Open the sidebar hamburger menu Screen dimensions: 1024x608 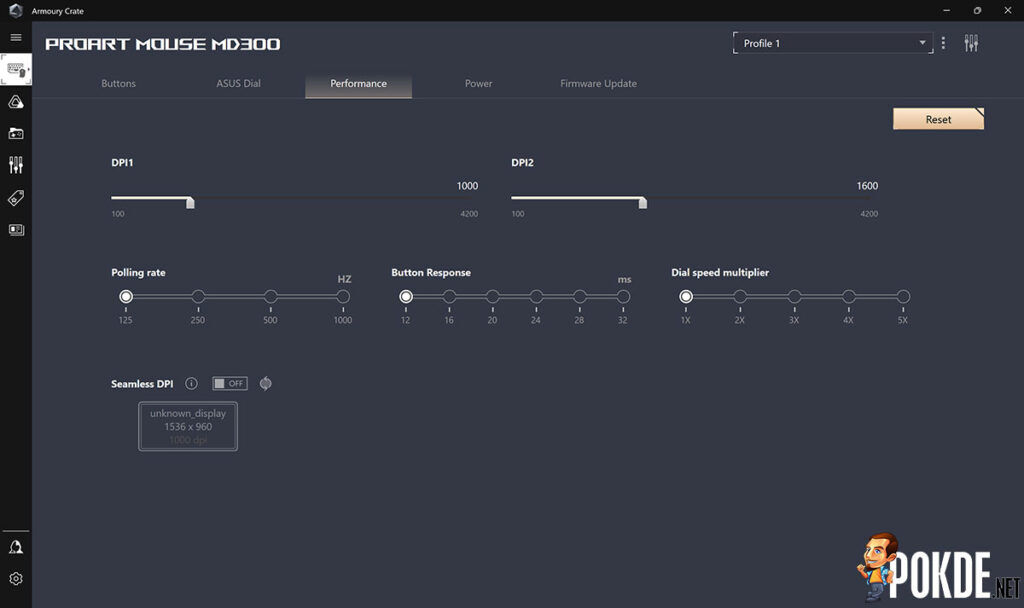16,37
